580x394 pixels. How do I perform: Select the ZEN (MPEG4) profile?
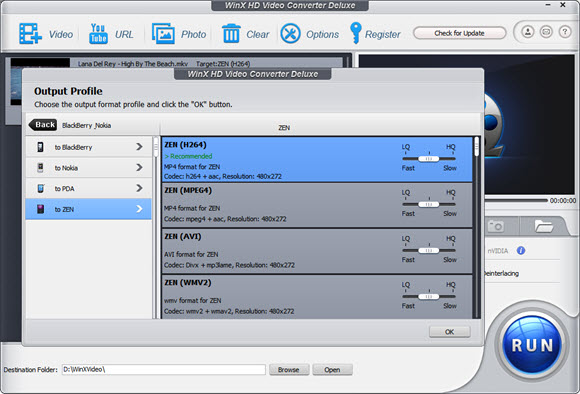point(317,205)
